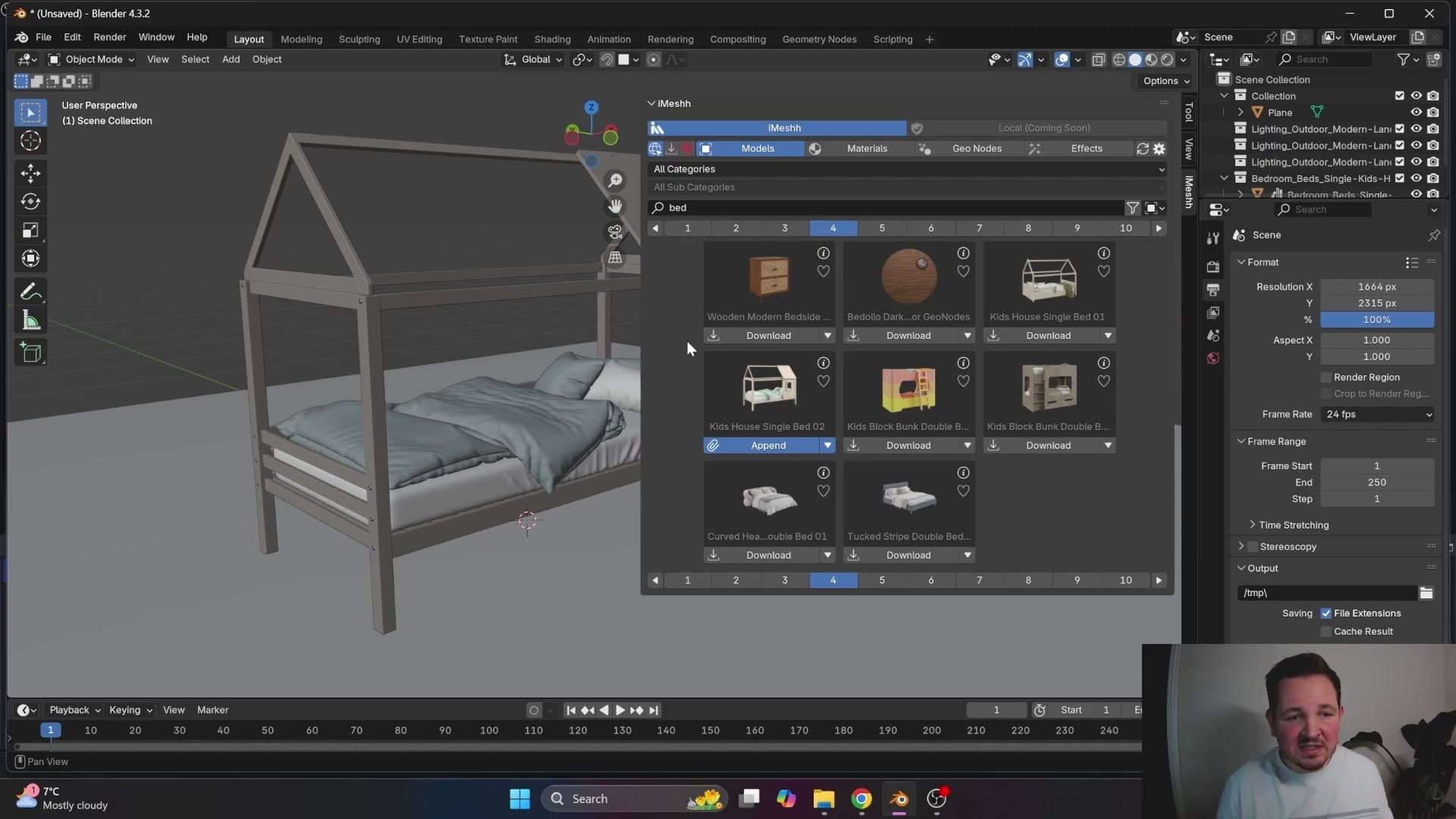This screenshot has height=819, width=1456.
Task: Open the World properties tab icon
Action: pos(1213,358)
